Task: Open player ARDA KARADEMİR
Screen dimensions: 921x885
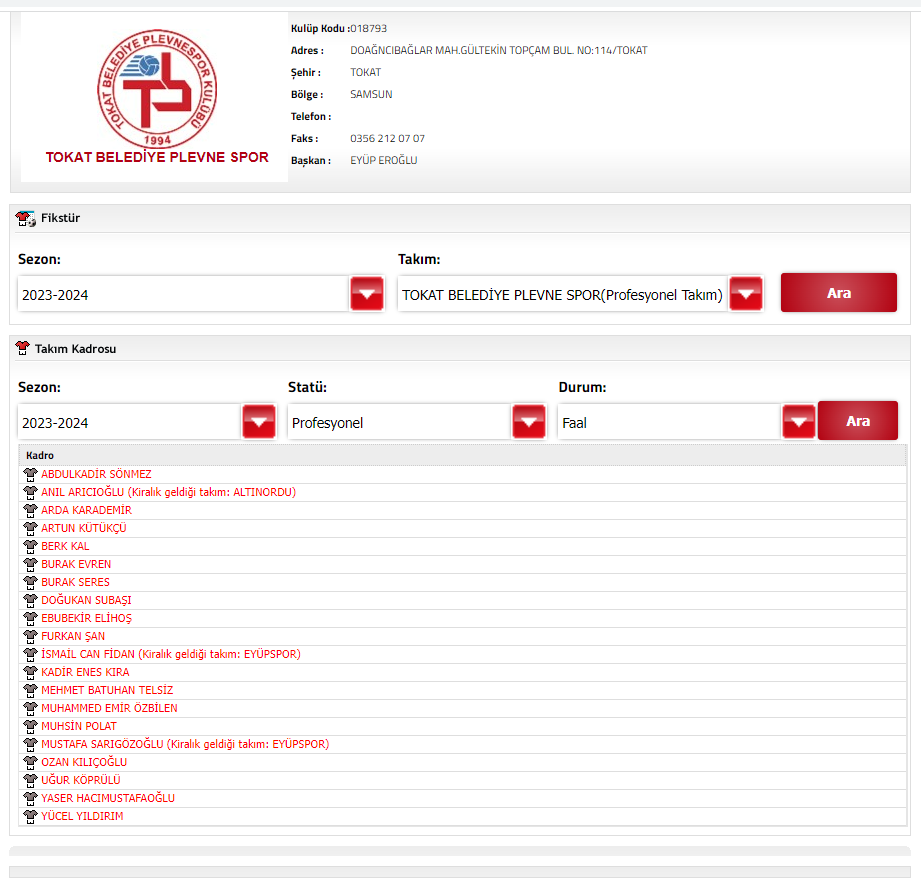Action: tap(86, 510)
